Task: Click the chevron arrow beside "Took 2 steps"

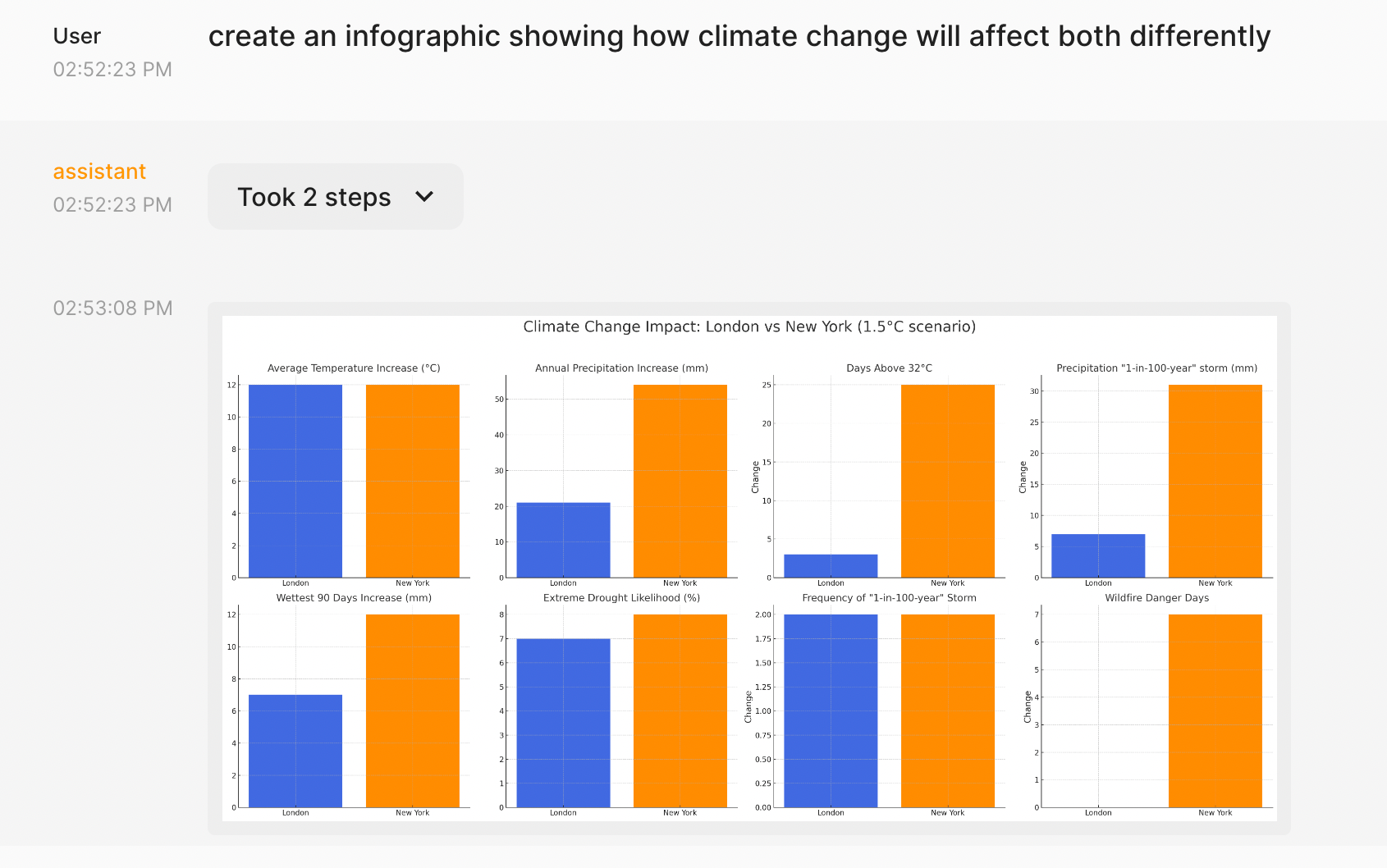Action: pos(424,197)
